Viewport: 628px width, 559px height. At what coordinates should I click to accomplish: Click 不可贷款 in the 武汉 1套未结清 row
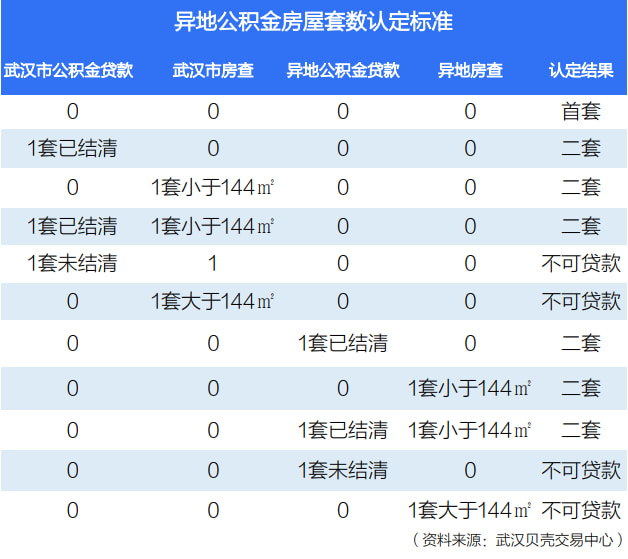click(581, 264)
